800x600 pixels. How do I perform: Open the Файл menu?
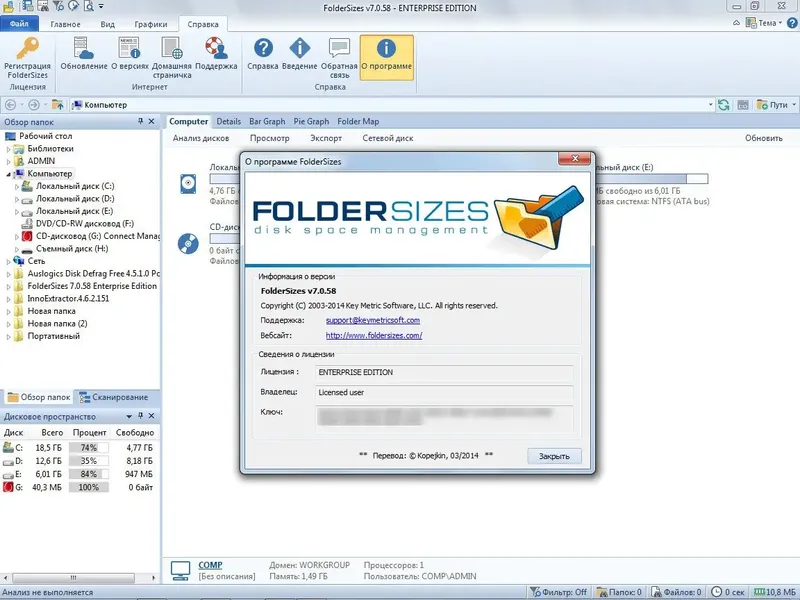pos(19,24)
